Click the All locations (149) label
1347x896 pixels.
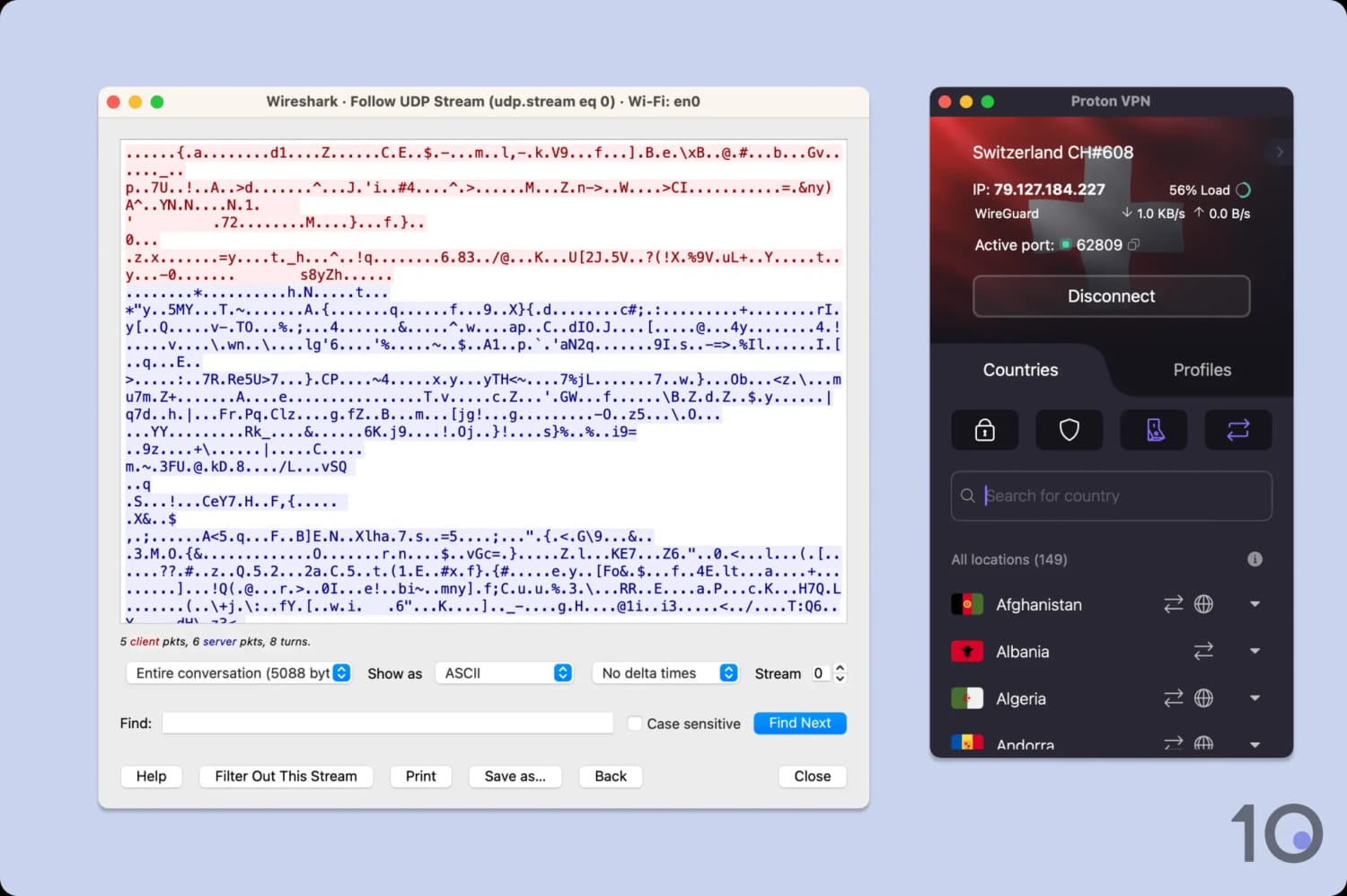(1009, 559)
